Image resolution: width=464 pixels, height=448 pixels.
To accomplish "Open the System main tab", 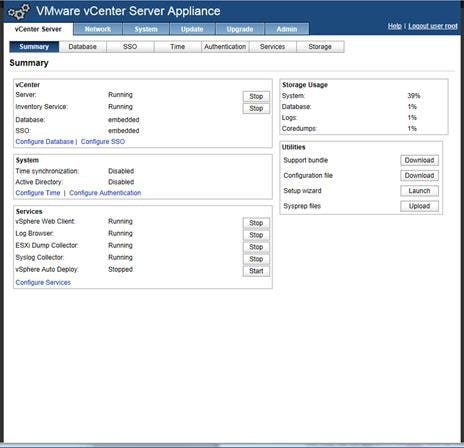I will (x=146, y=29).
